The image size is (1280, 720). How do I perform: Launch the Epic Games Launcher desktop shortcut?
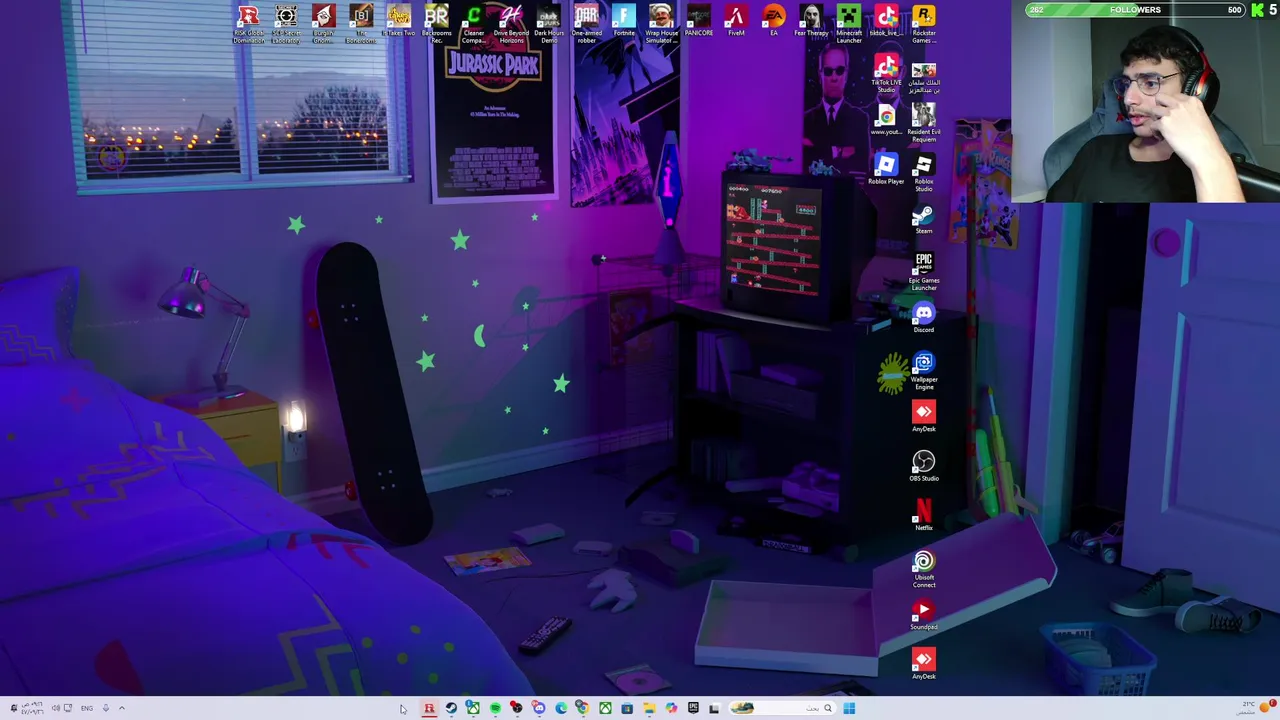coord(923,271)
